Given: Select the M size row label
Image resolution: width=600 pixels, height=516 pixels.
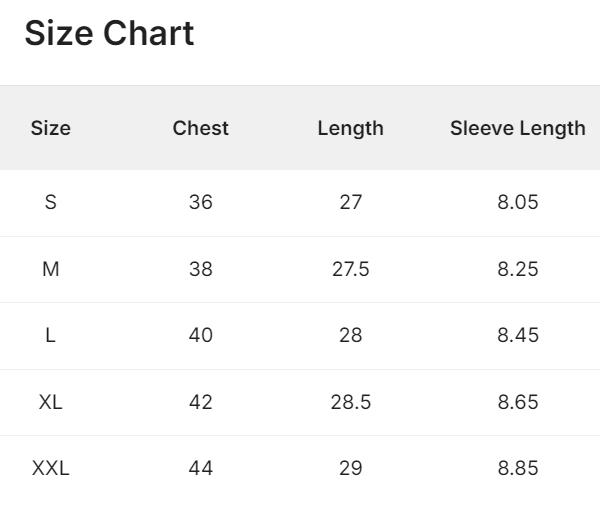Looking at the screenshot, I should click(51, 269).
